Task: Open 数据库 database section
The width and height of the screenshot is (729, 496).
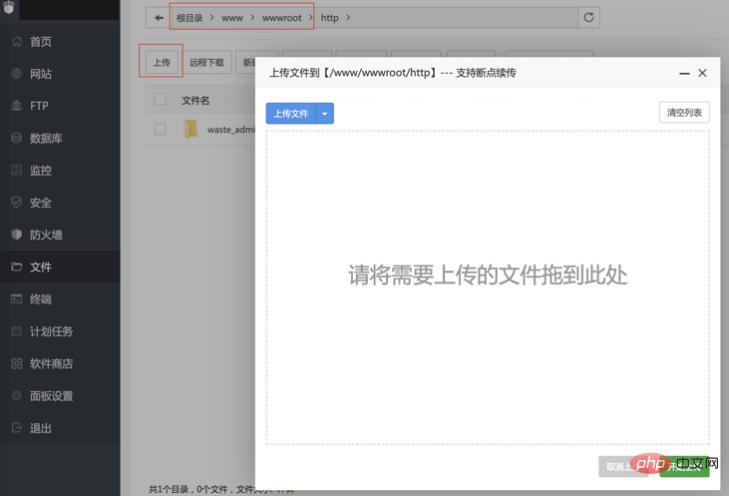Action: [x=46, y=138]
